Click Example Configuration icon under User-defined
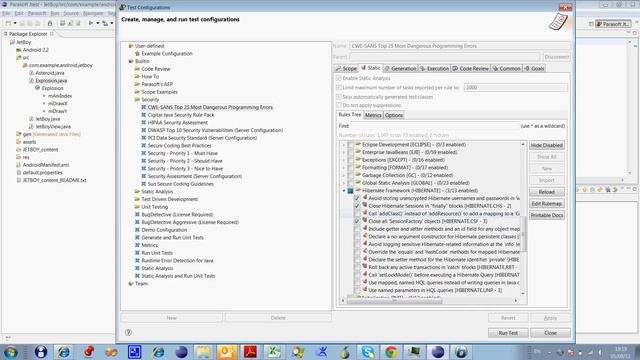The height and width of the screenshot is (360, 640). [137, 53]
